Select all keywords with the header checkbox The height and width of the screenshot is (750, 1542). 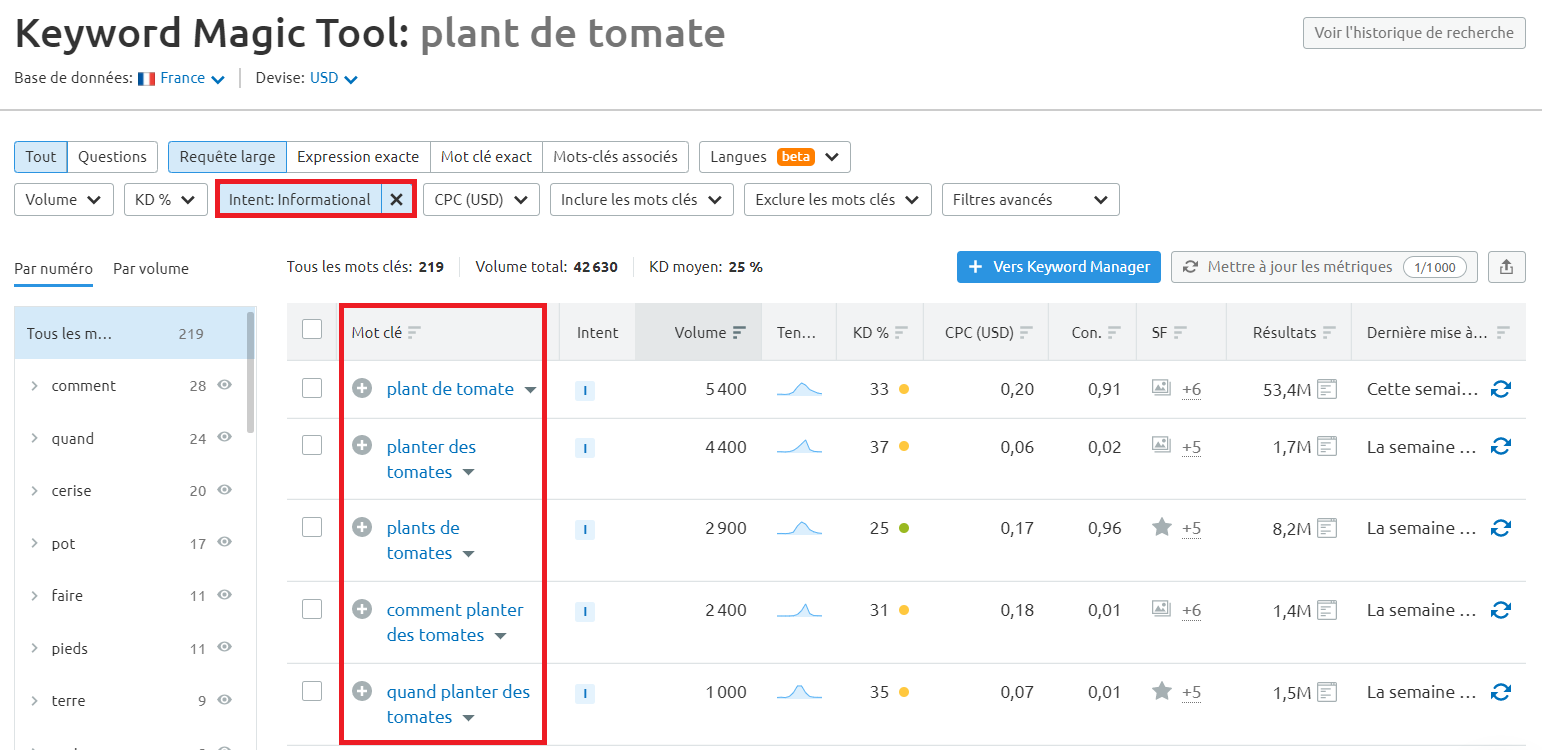point(313,331)
